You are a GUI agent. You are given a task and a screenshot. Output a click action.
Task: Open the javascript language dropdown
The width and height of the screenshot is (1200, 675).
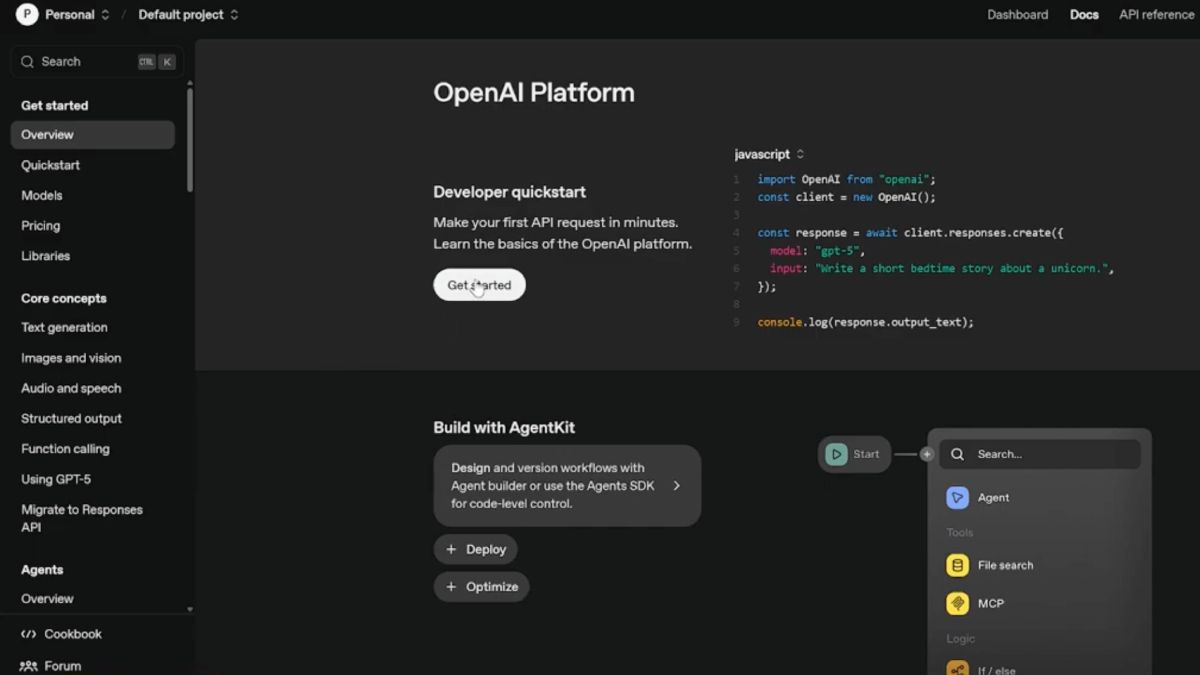pyautogui.click(x=769, y=154)
